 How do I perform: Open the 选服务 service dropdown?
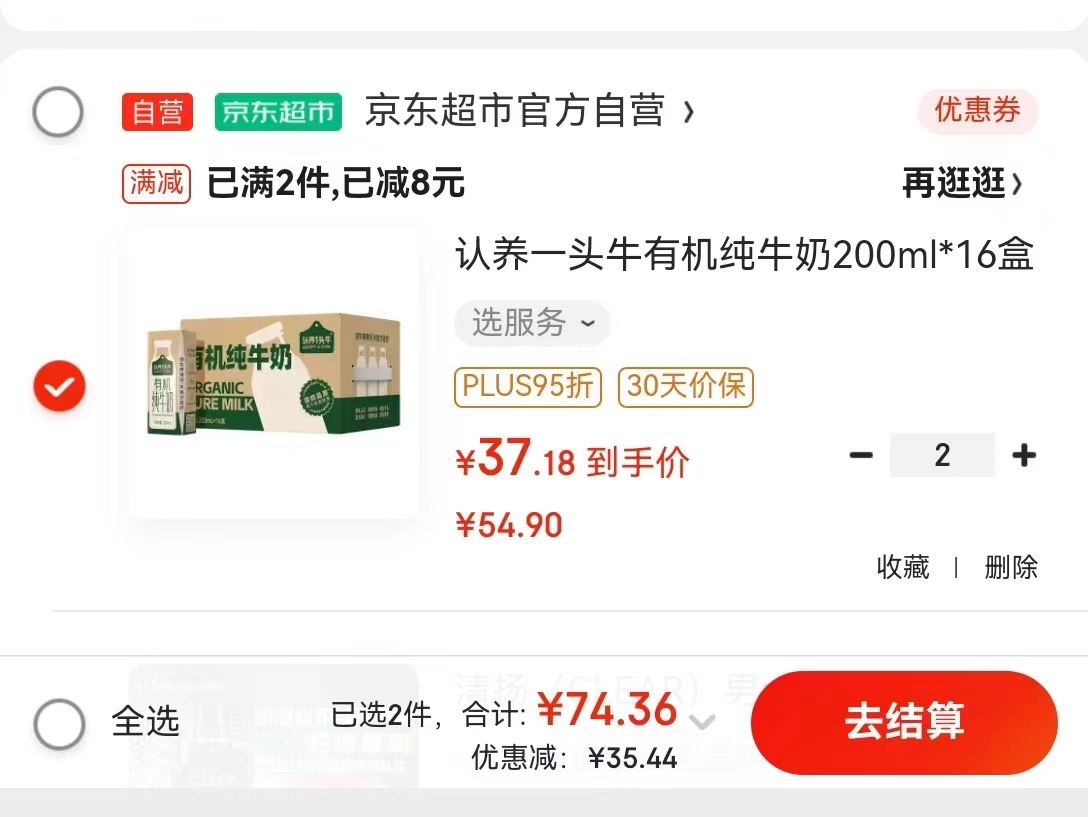coord(532,323)
